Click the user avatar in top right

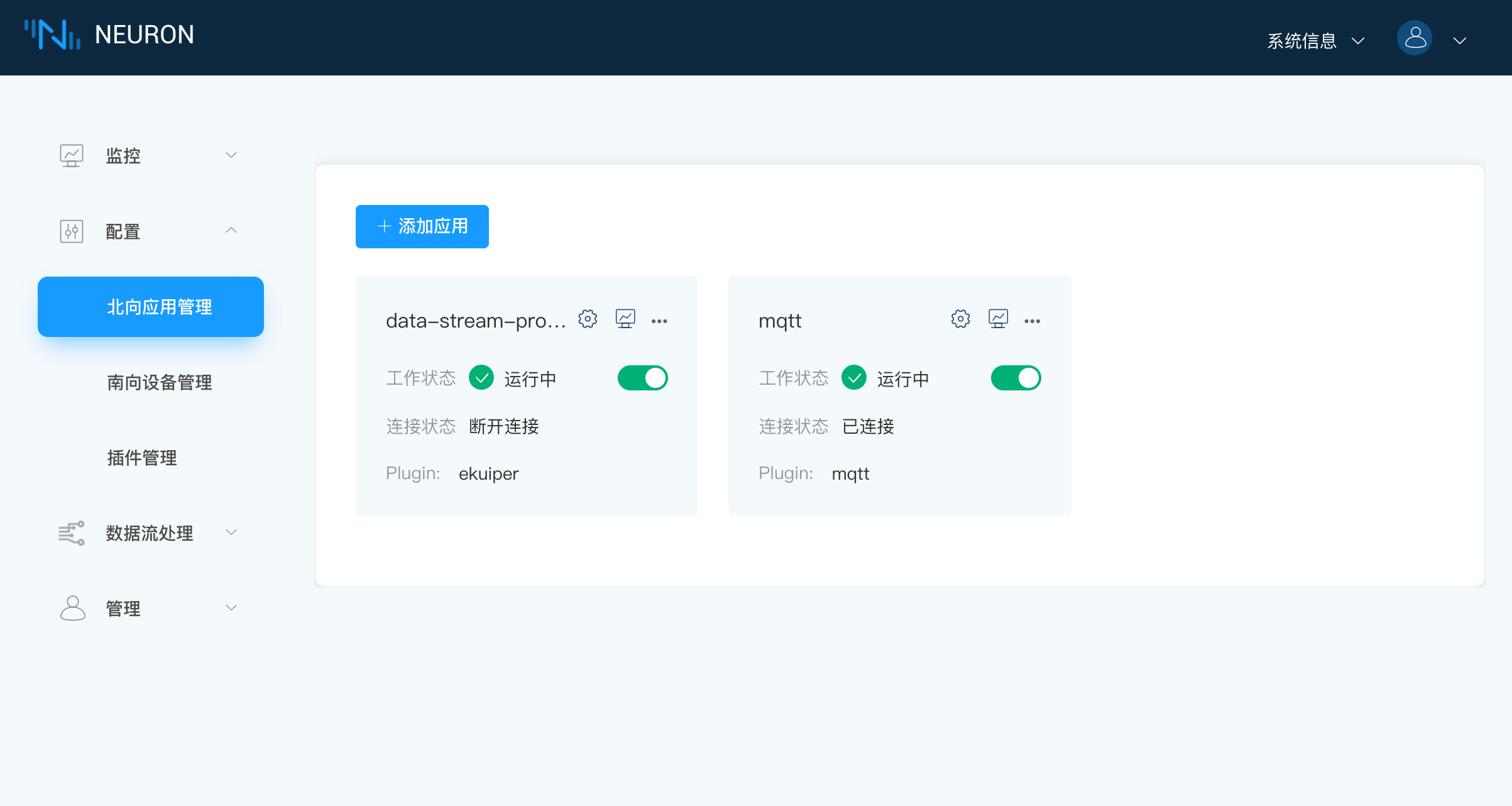click(x=1415, y=38)
